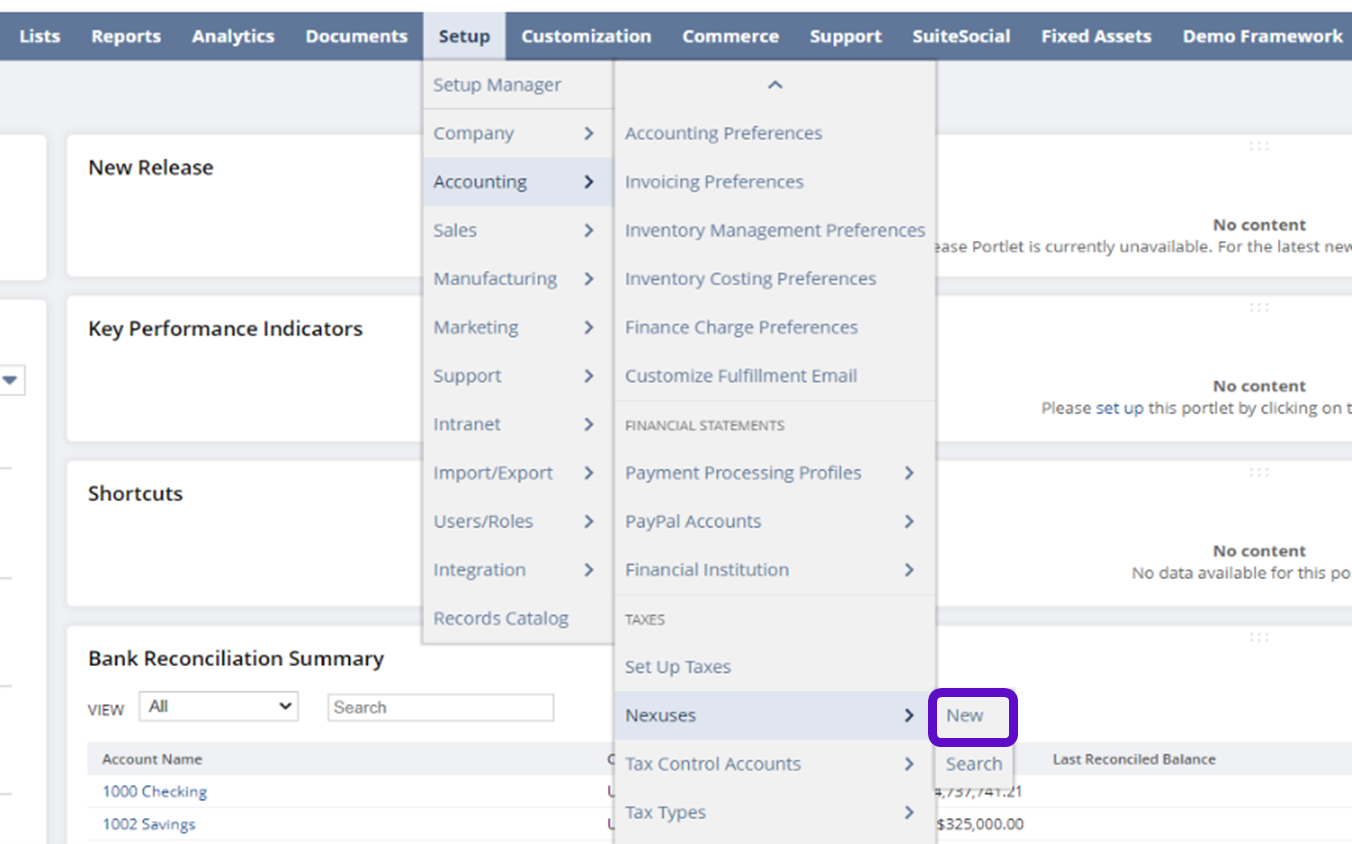Expand the Payment Processing Profiles submenu
This screenshot has height=844, width=1352.
click(x=908, y=473)
